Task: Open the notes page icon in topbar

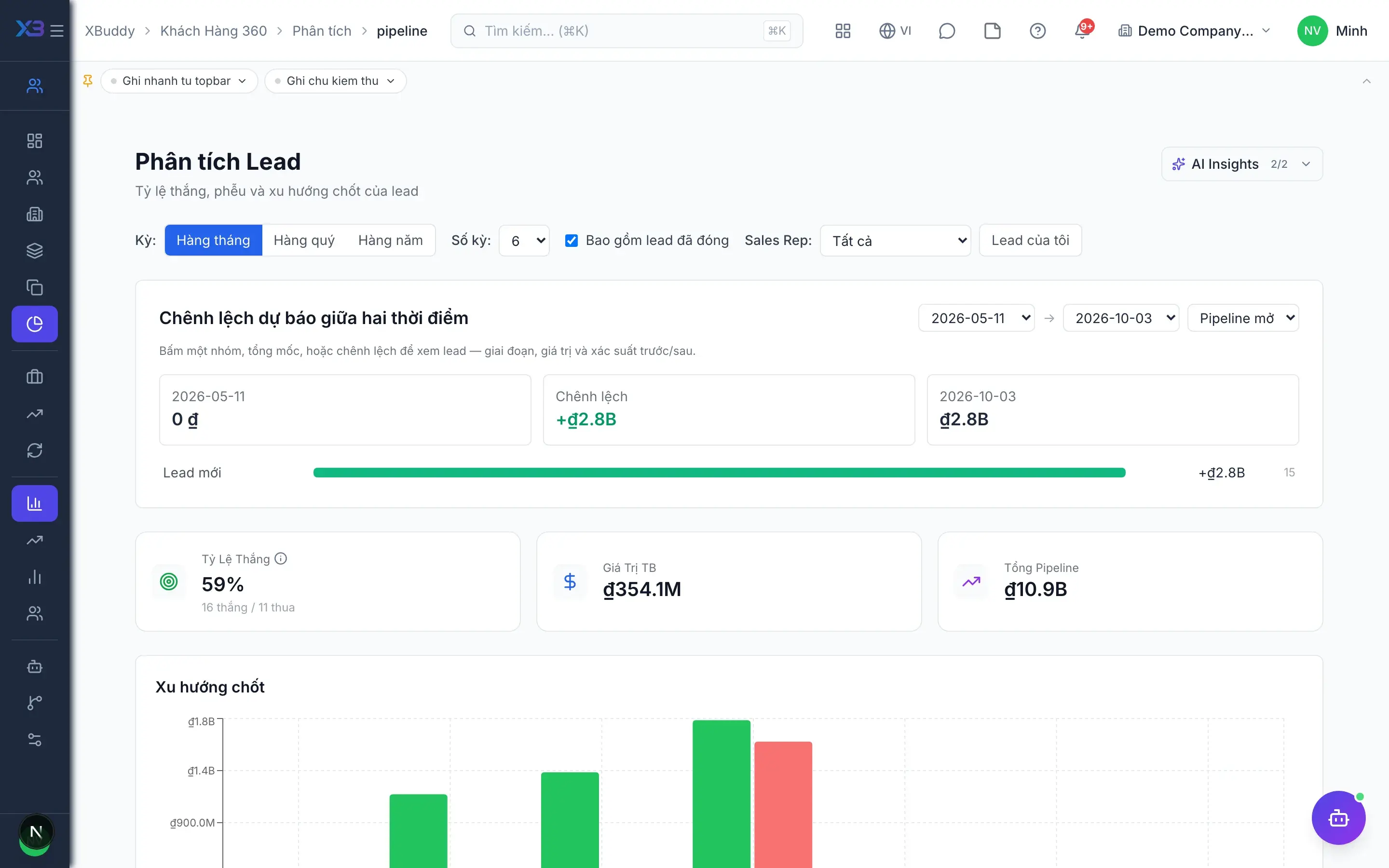Action: point(992,30)
